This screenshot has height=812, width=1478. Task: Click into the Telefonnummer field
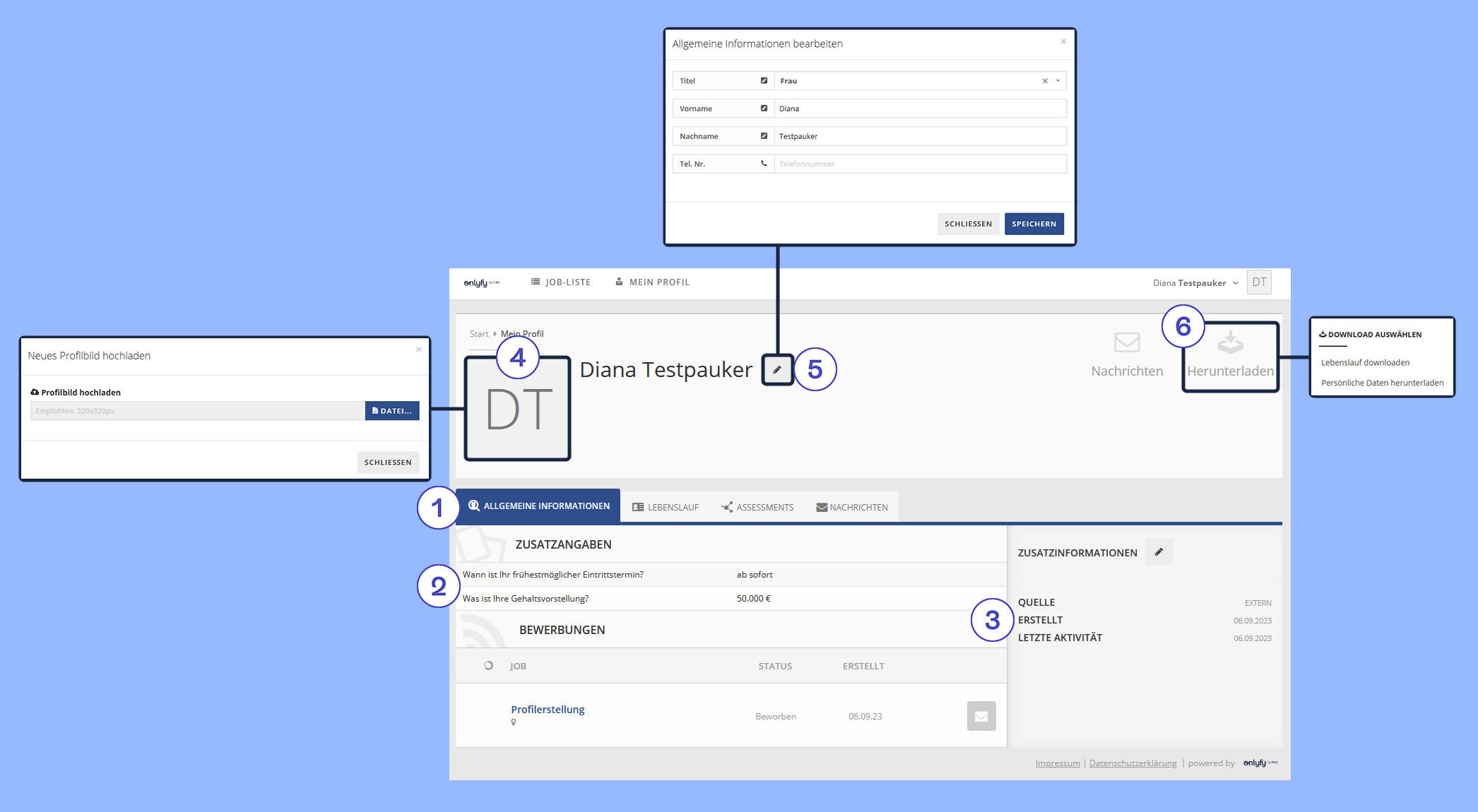click(x=920, y=164)
